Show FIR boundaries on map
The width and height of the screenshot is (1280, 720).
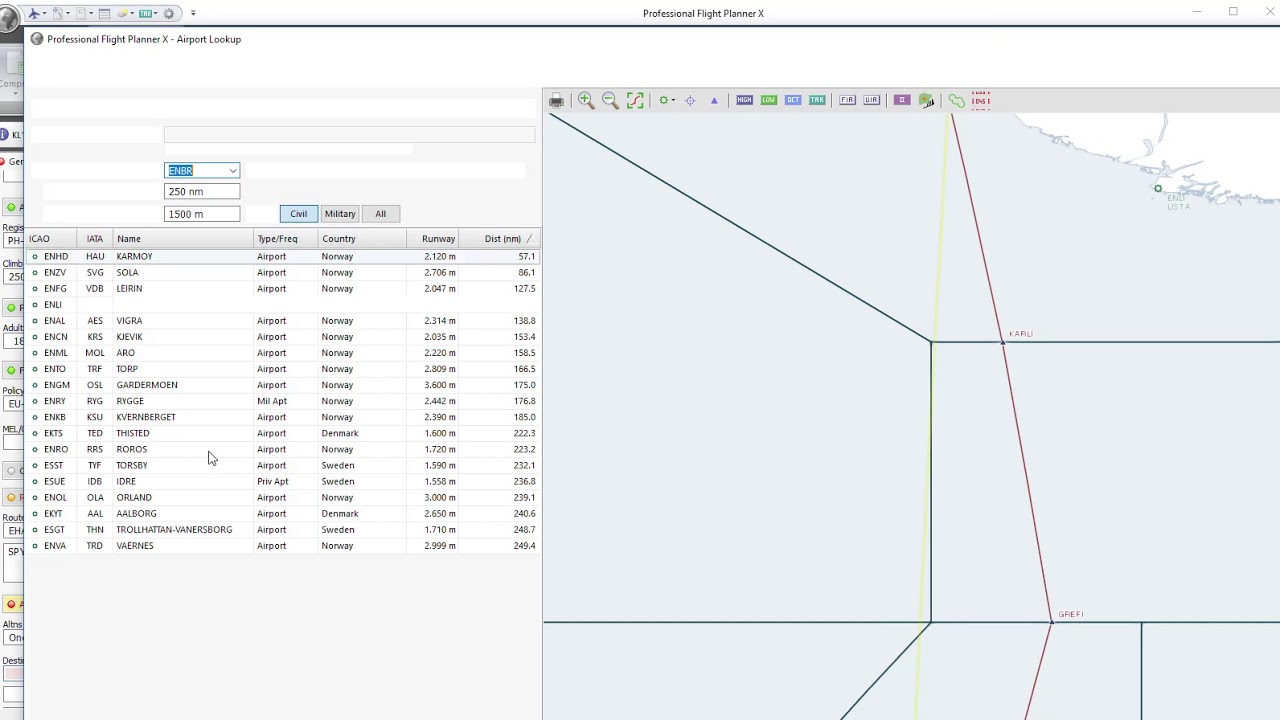point(847,100)
